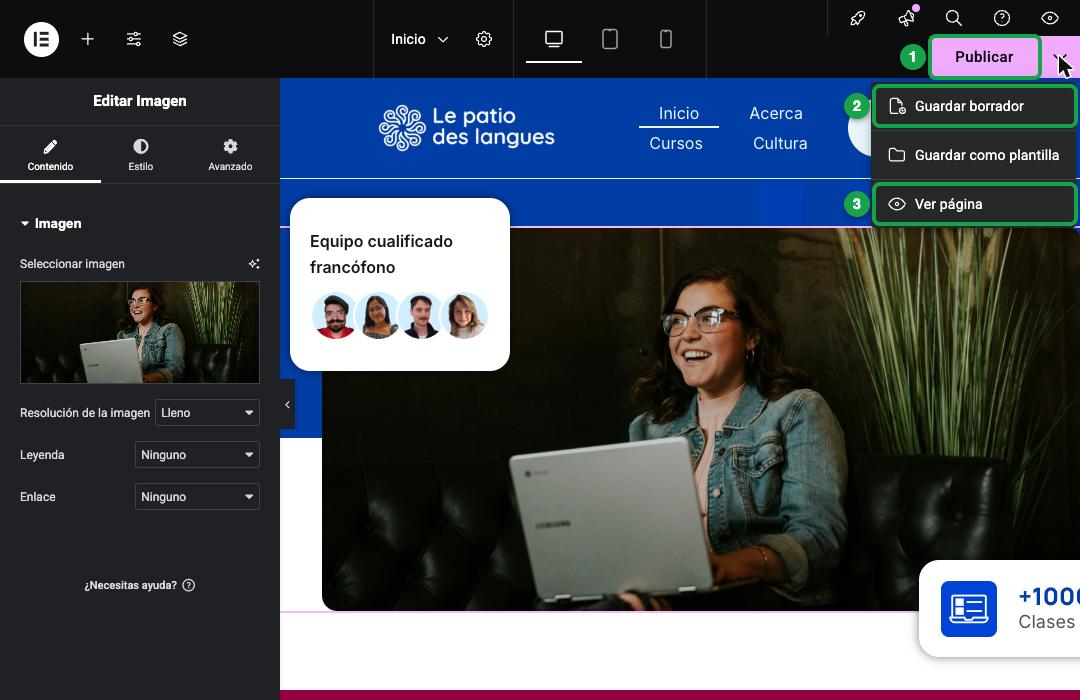Click the Le patio des langues logo
Image resolution: width=1080 pixels, height=700 pixels.
(x=466, y=127)
